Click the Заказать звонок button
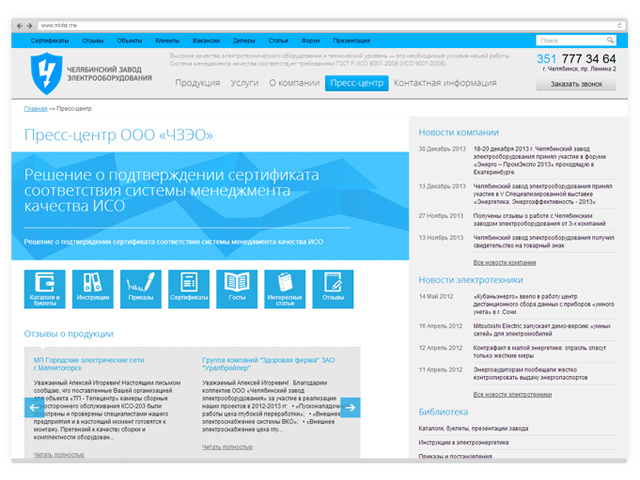This screenshot has height=480, width=640. pos(576,84)
